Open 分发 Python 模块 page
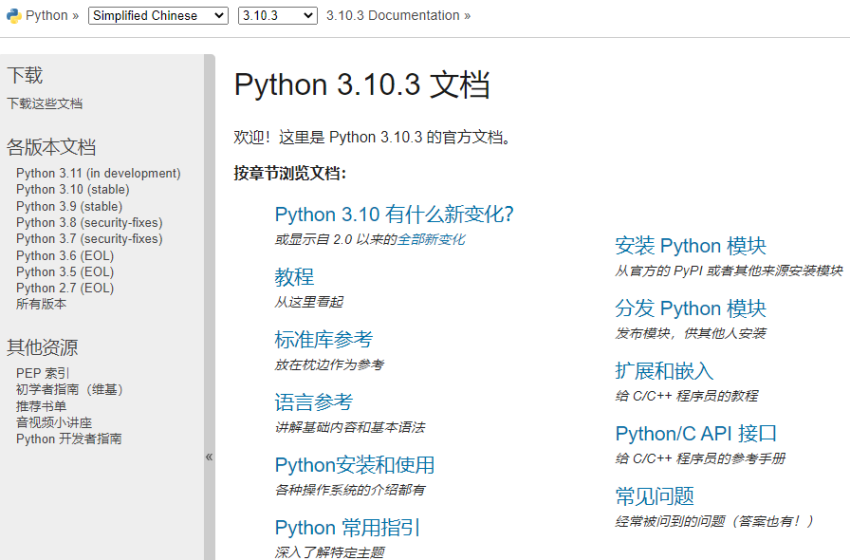 (x=690, y=308)
